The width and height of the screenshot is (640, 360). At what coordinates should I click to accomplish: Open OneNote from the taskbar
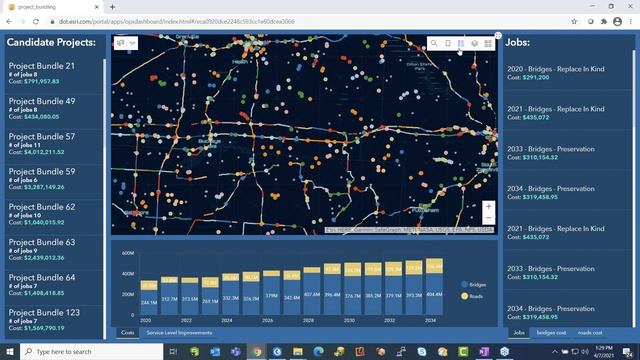point(484,351)
